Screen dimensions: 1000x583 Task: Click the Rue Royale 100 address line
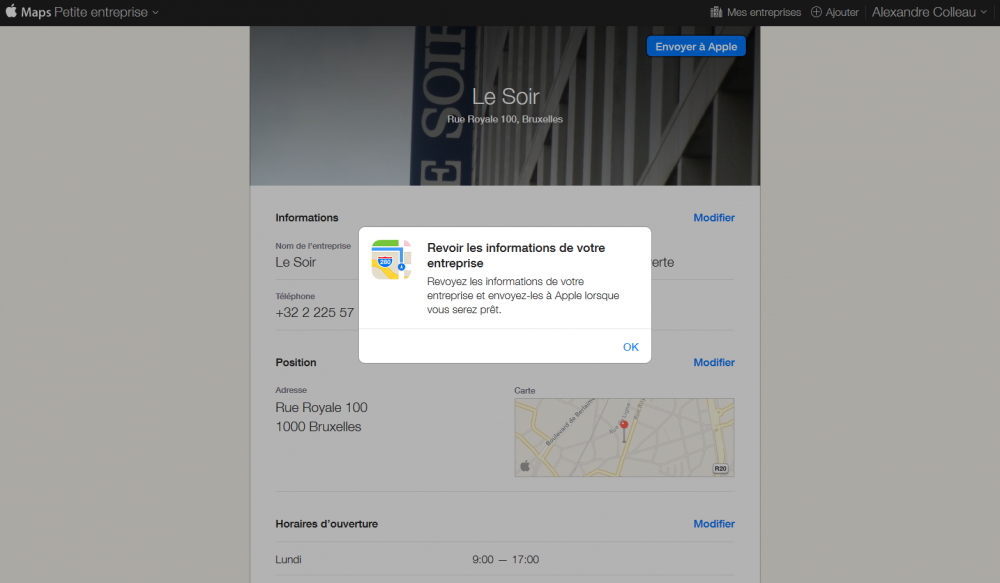pos(321,408)
